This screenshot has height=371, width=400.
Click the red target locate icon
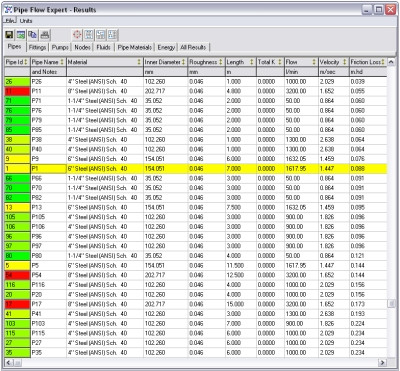click(x=77, y=35)
